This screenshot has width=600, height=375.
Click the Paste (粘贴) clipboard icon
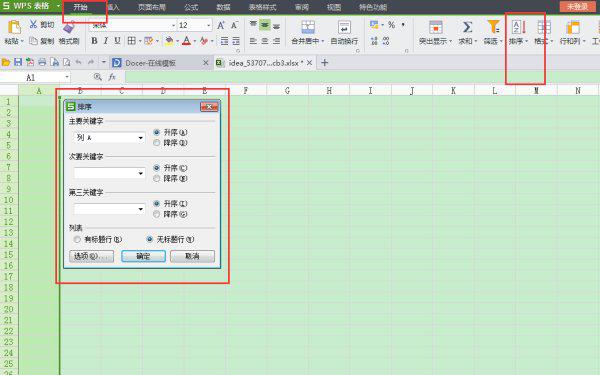coord(14,28)
